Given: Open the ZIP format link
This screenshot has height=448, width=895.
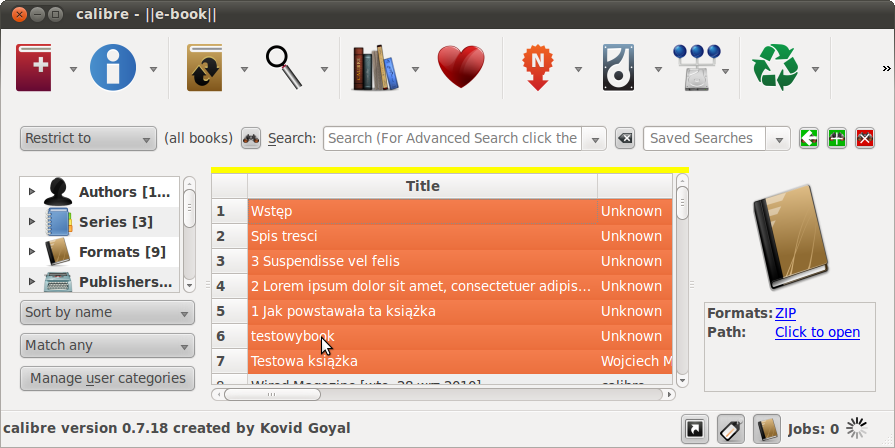Looking at the screenshot, I should 785,313.
